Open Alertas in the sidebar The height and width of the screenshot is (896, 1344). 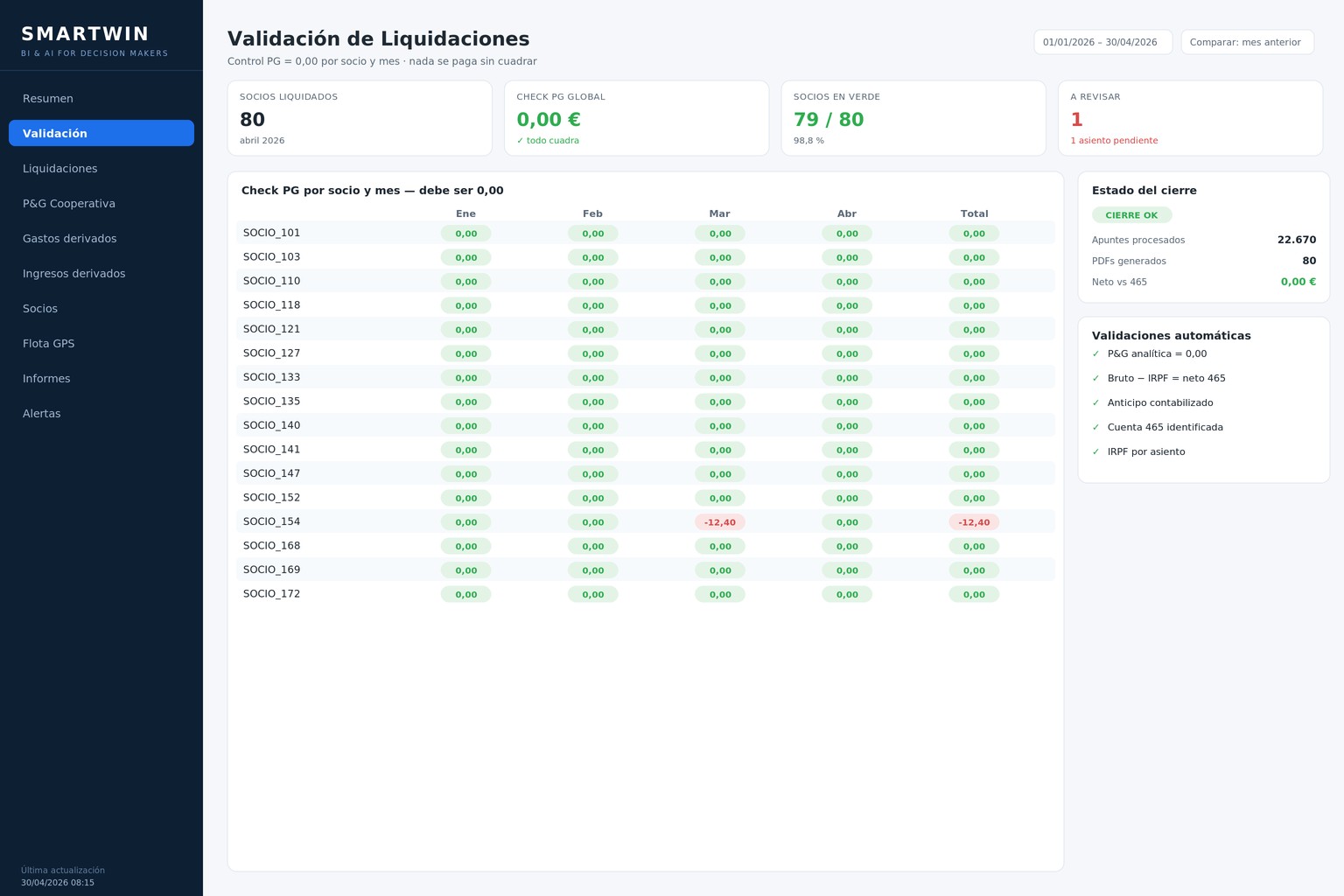click(x=101, y=413)
